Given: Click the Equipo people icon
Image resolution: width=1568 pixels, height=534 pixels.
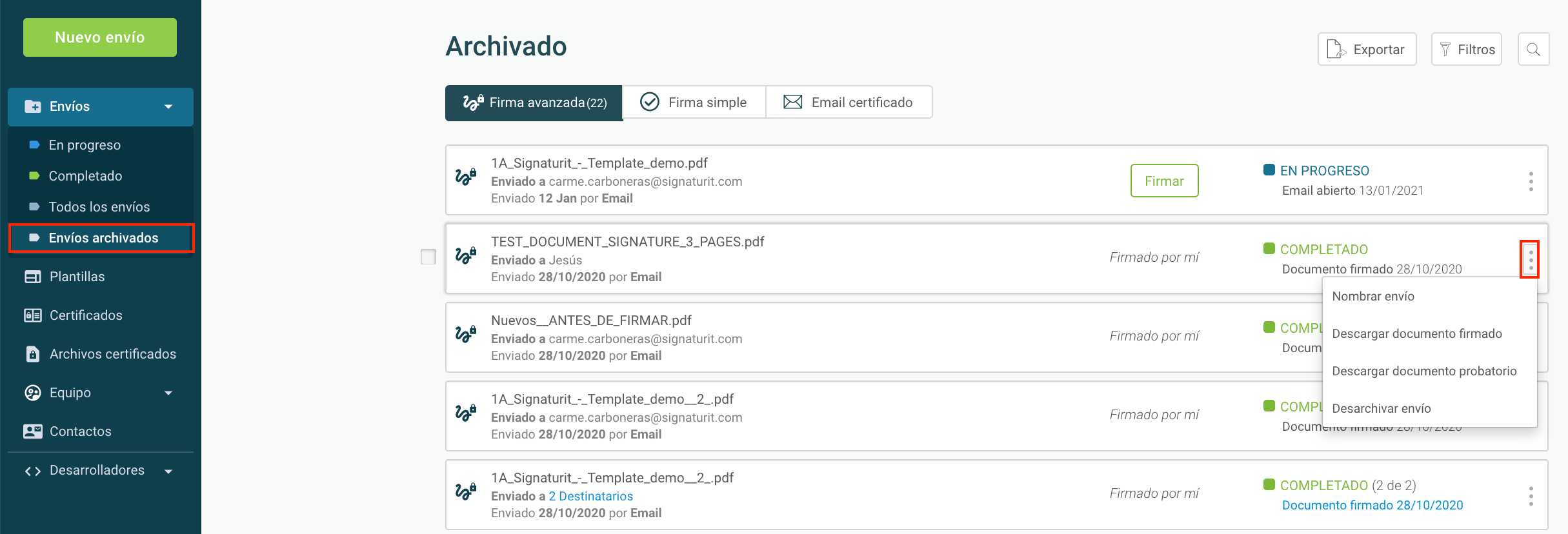Looking at the screenshot, I should click(32, 393).
